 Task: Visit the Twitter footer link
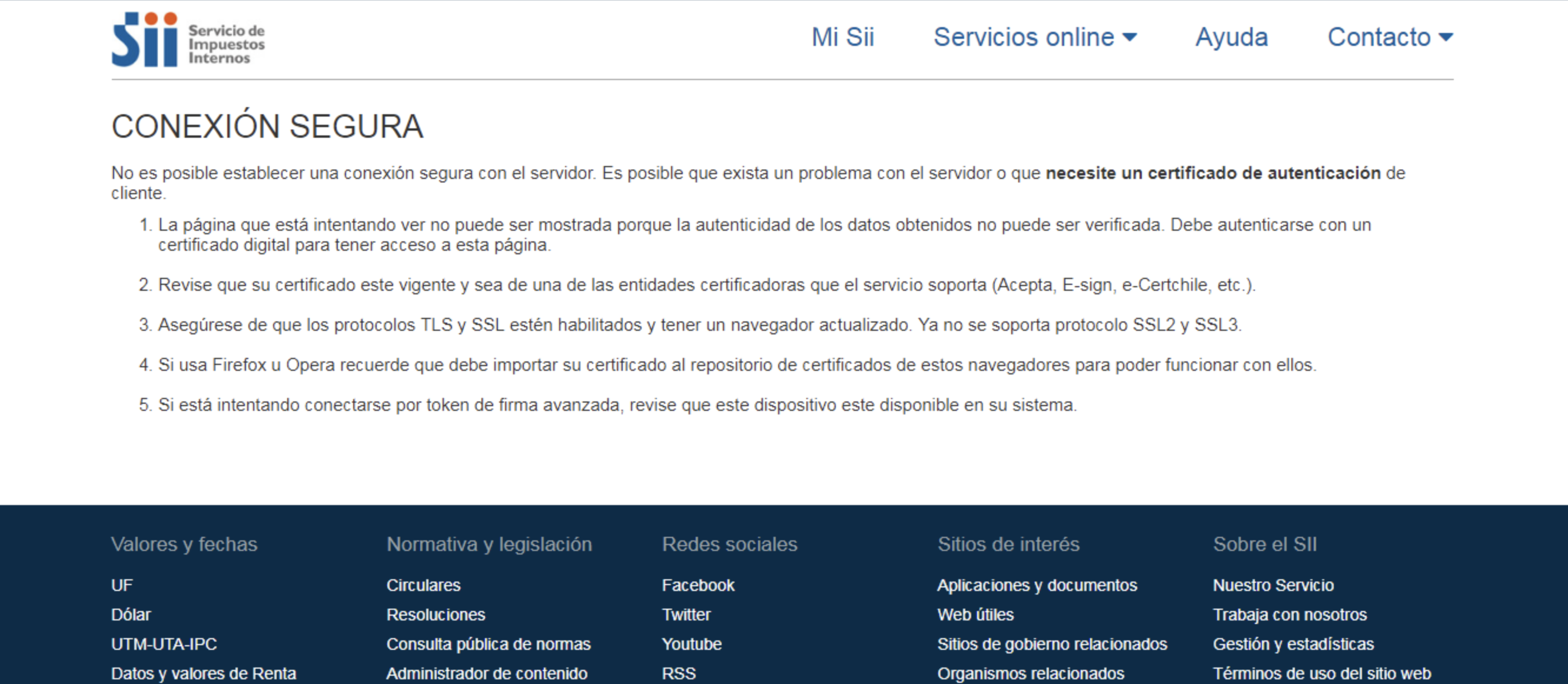coord(686,615)
